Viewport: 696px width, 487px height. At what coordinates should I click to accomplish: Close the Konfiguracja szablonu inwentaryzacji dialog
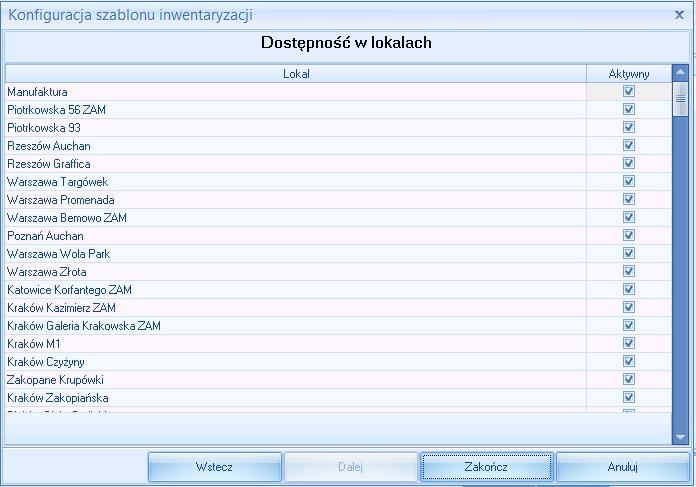(x=679, y=15)
